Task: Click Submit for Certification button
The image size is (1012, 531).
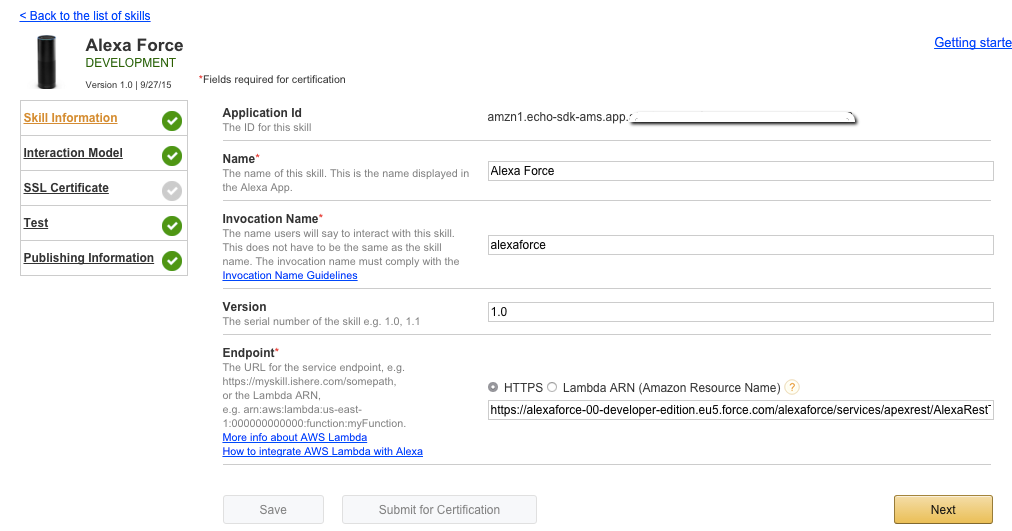Action: 439,510
